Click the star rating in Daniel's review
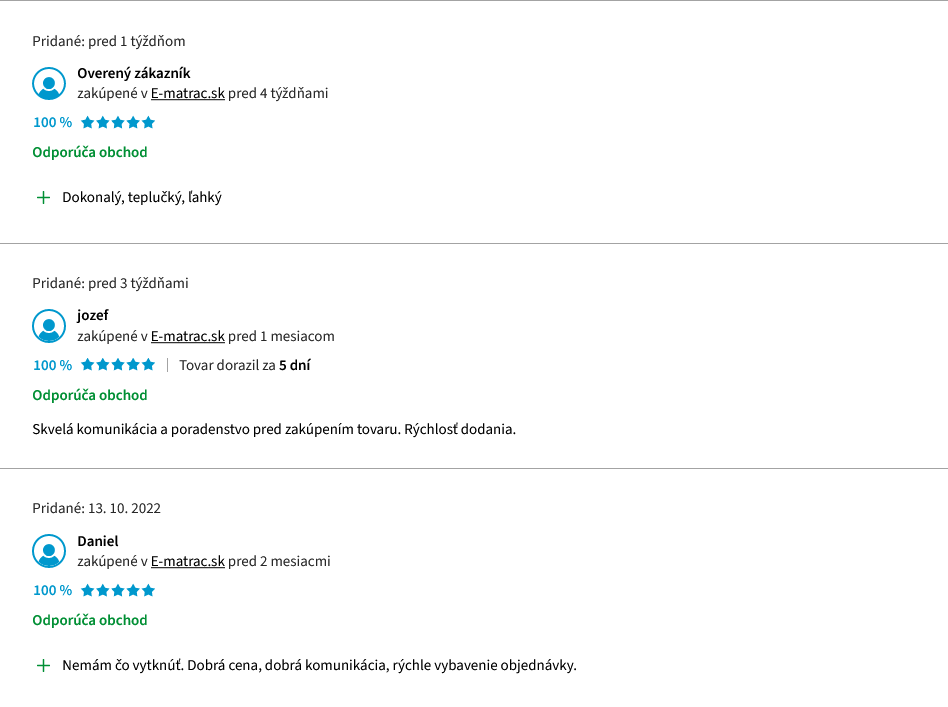 (118, 590)
